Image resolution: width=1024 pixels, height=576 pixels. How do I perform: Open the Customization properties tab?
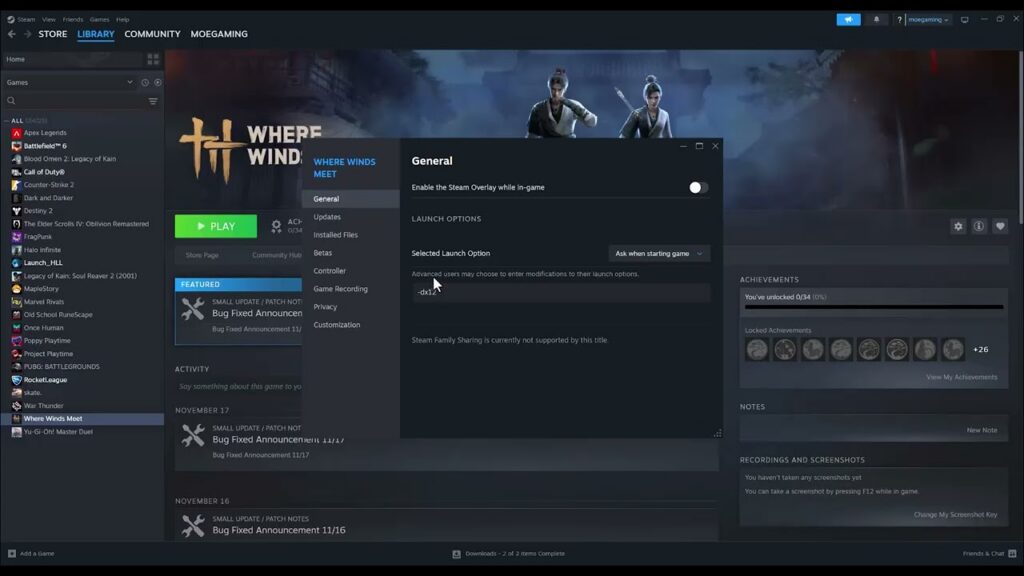tap(336, 325)
